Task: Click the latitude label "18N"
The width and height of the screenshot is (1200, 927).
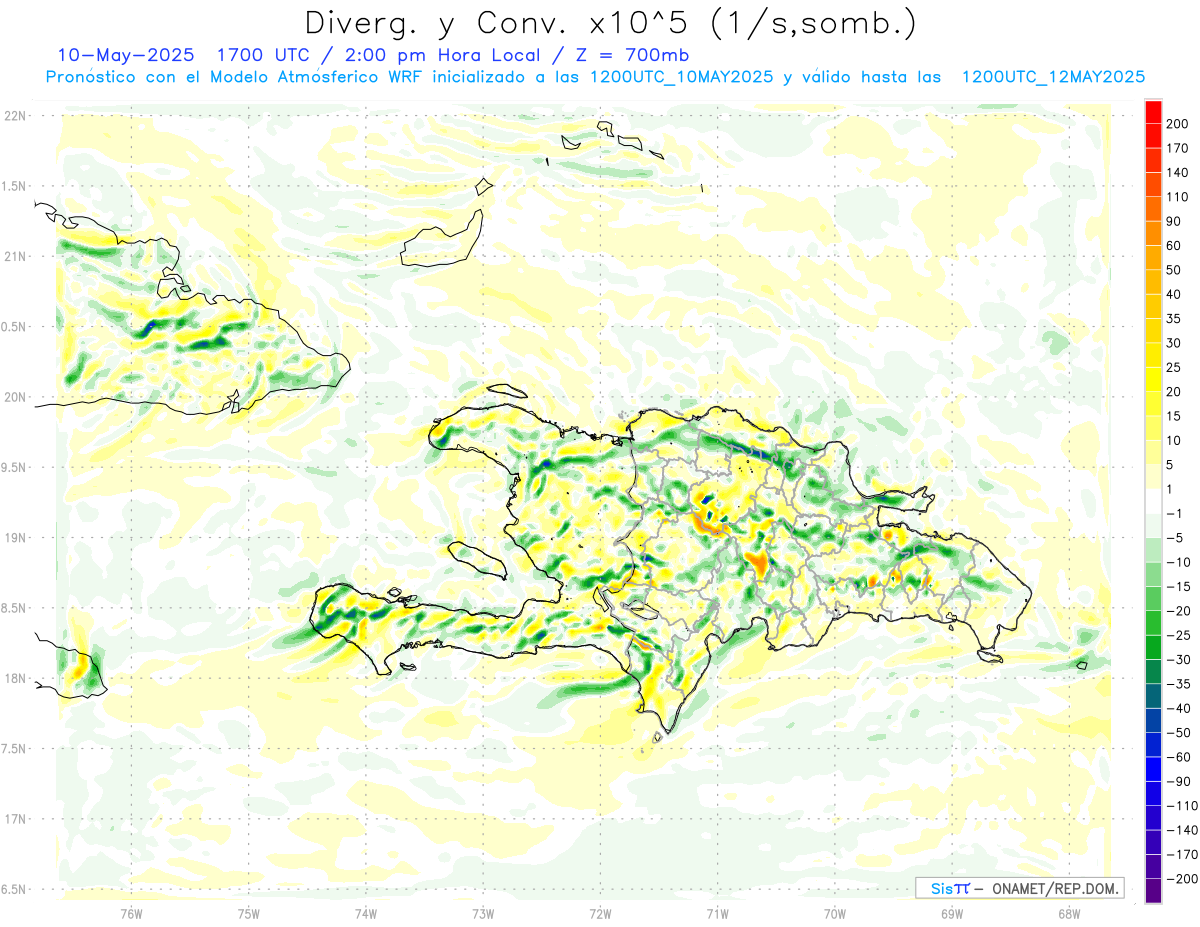Action: coord(15,679)
